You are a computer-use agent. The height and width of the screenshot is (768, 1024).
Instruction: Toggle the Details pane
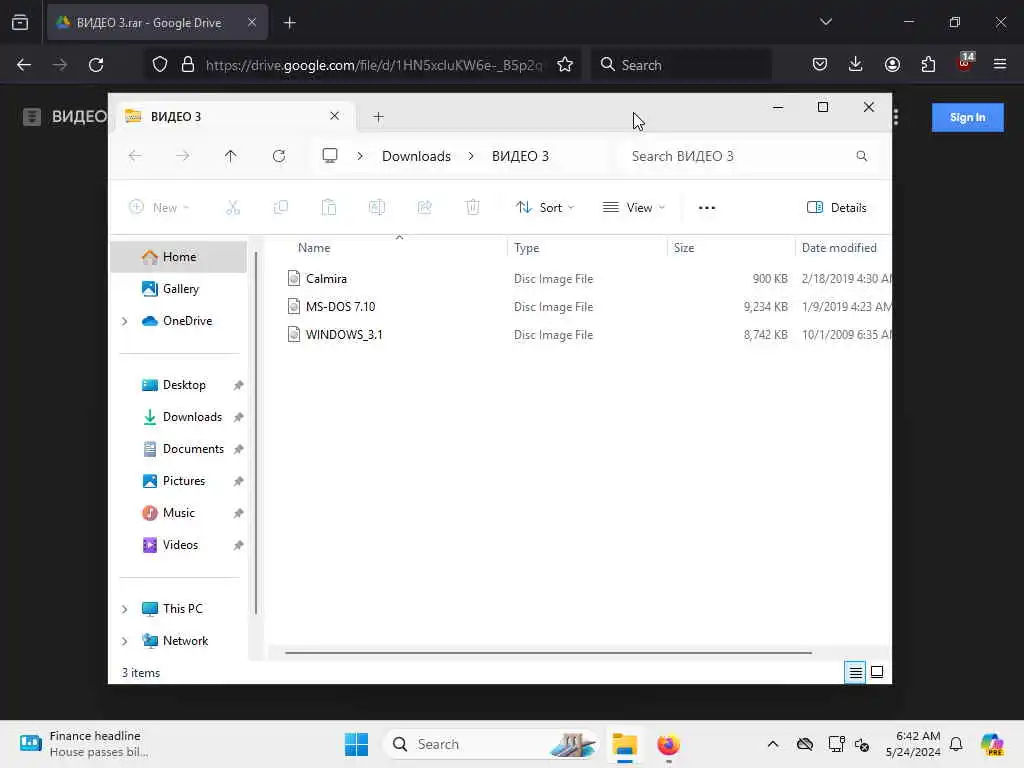point(837,208)
